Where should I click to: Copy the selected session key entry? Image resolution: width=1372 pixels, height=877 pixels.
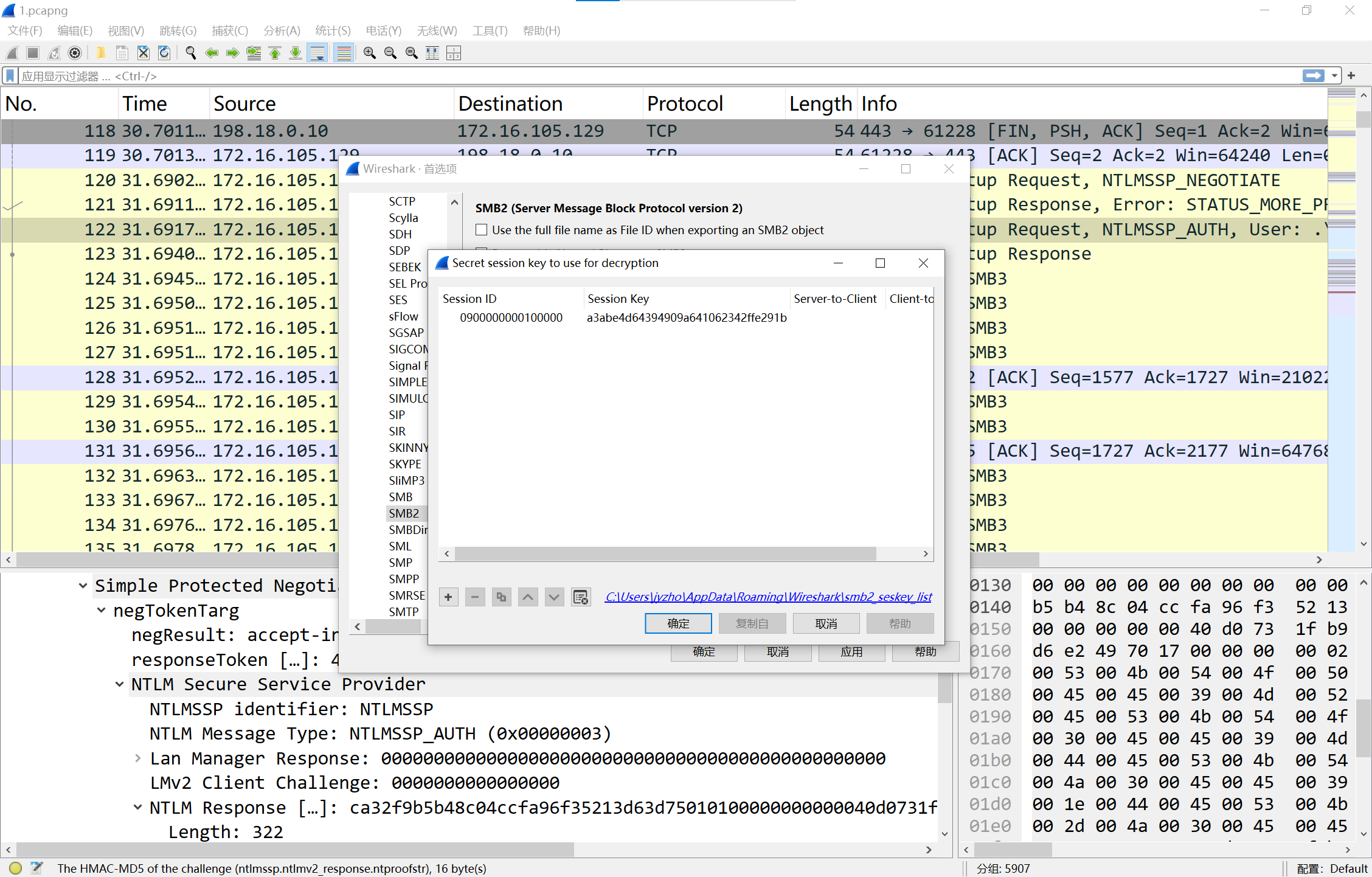point(501,597)
